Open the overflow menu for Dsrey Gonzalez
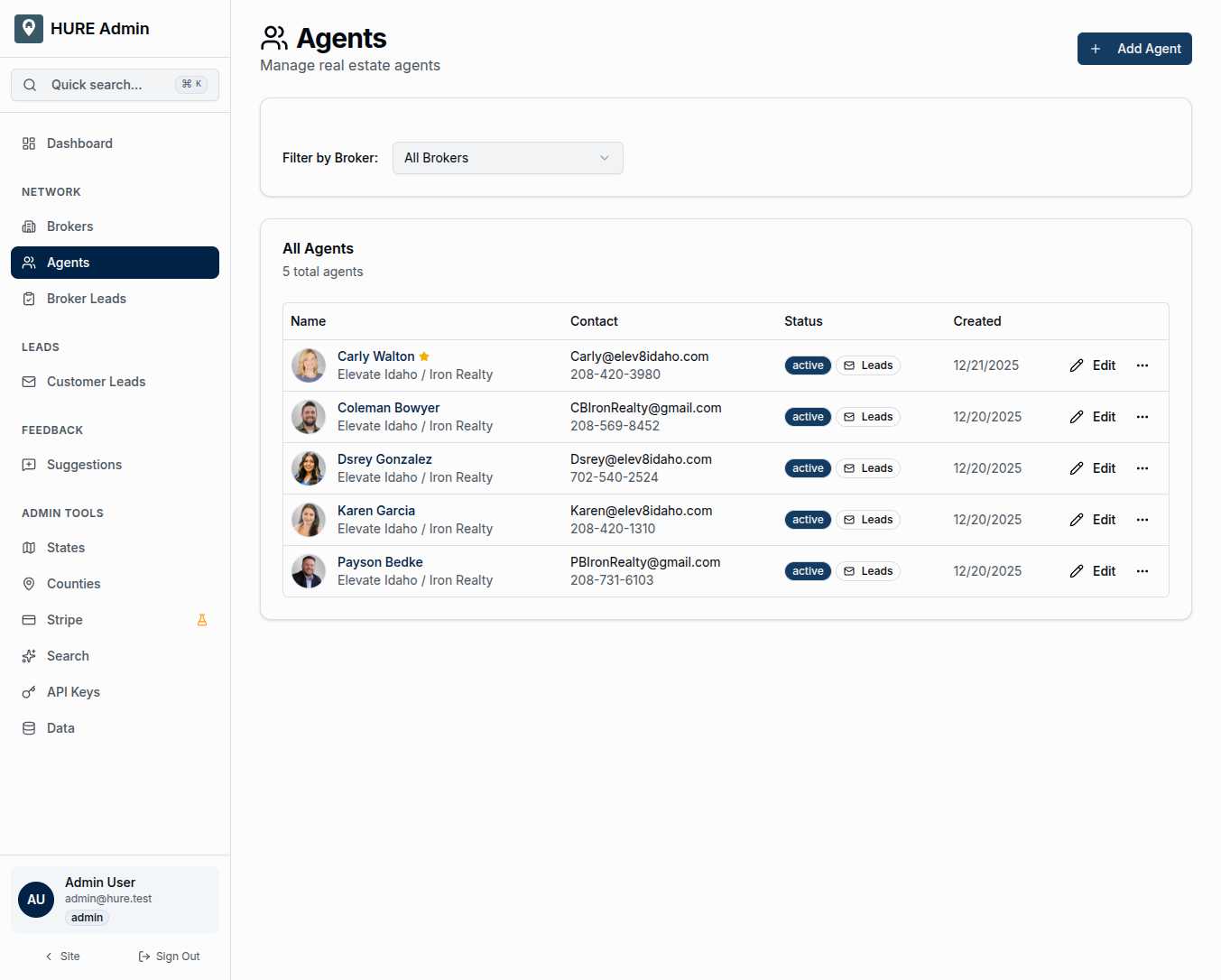The height and width of the screenshot is (980, 1221). tap(1142, 468)
